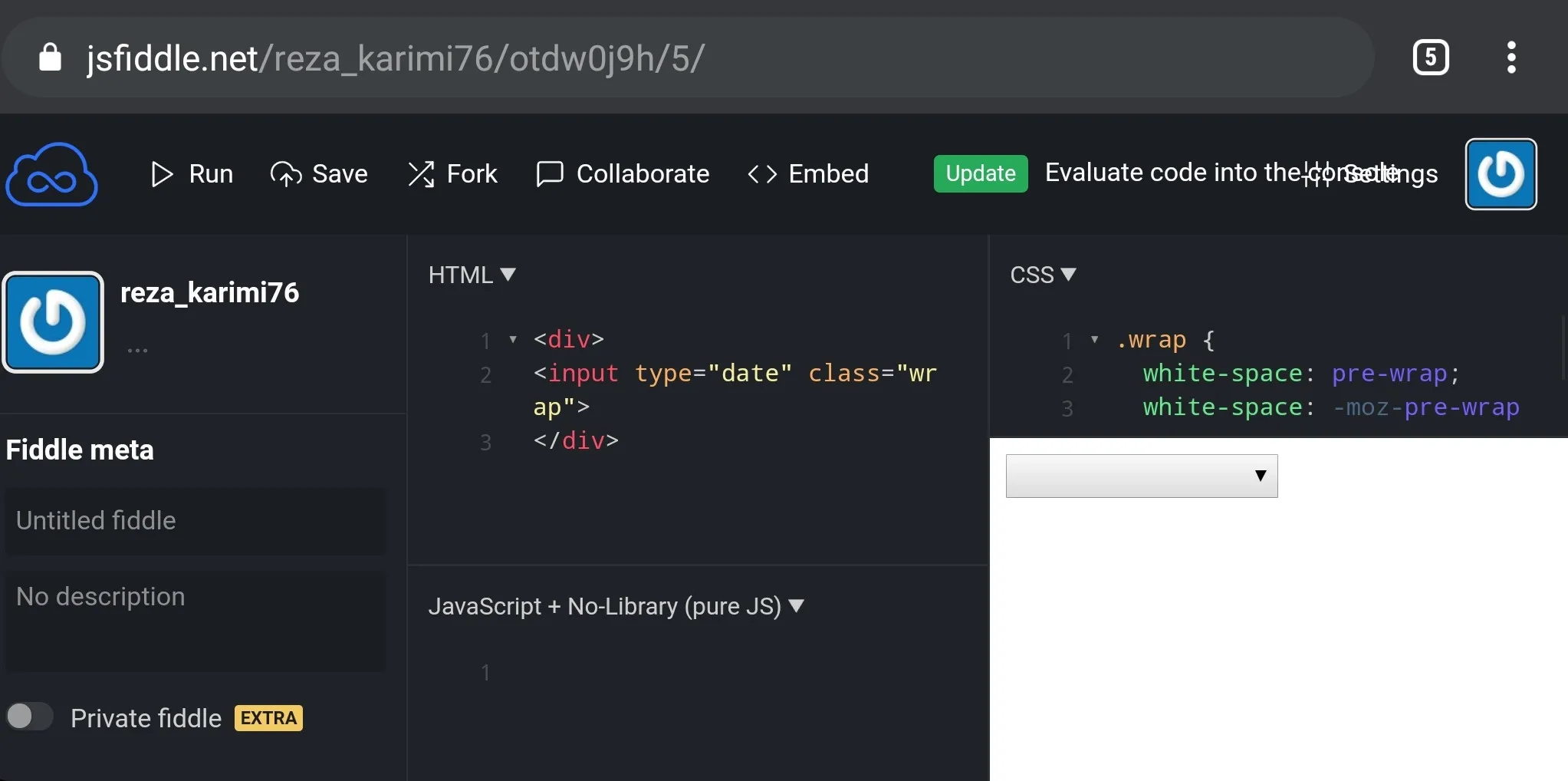Open the date input dropdown in result
The height and width of the screenshot is (781, 1568).
(x=1142, y=476)
